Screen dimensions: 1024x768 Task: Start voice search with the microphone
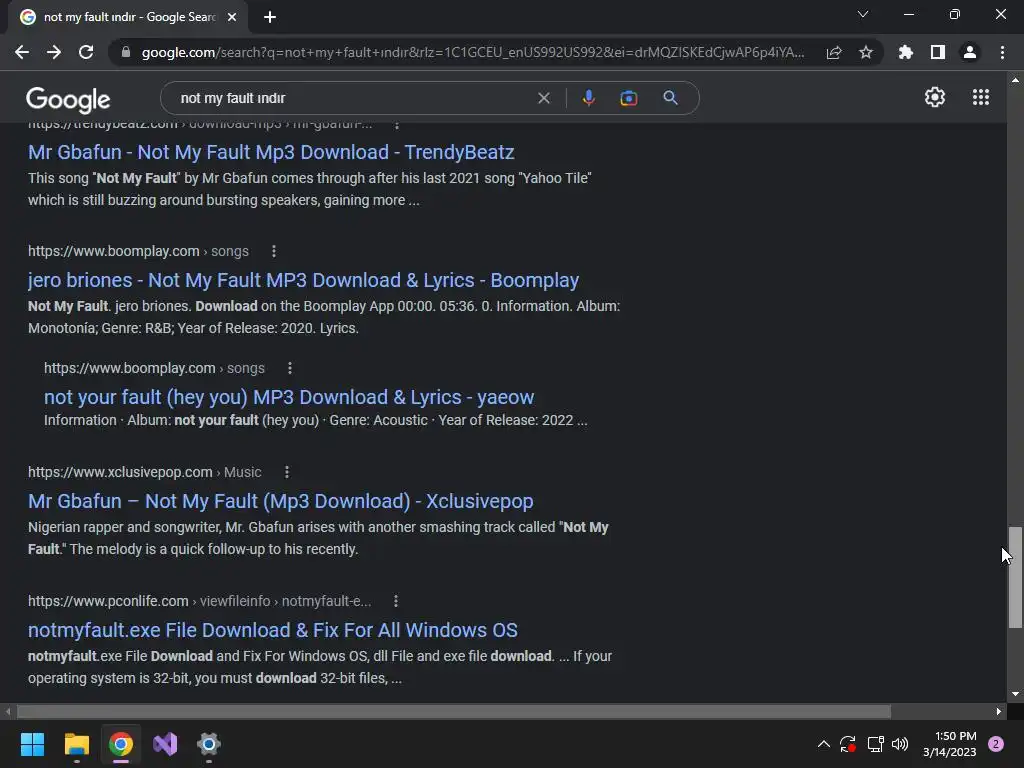(x=588, y=98)
